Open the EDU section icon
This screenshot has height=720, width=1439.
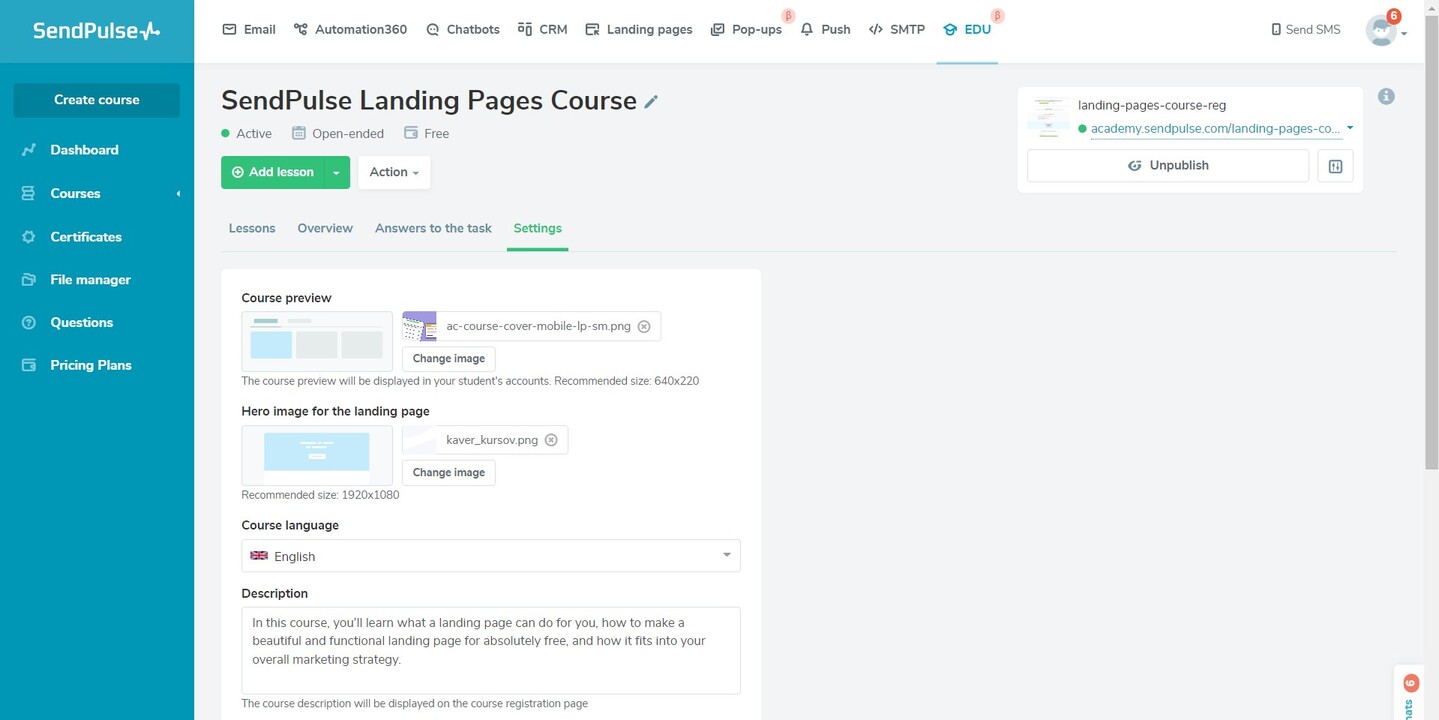[x=948, y=29]
